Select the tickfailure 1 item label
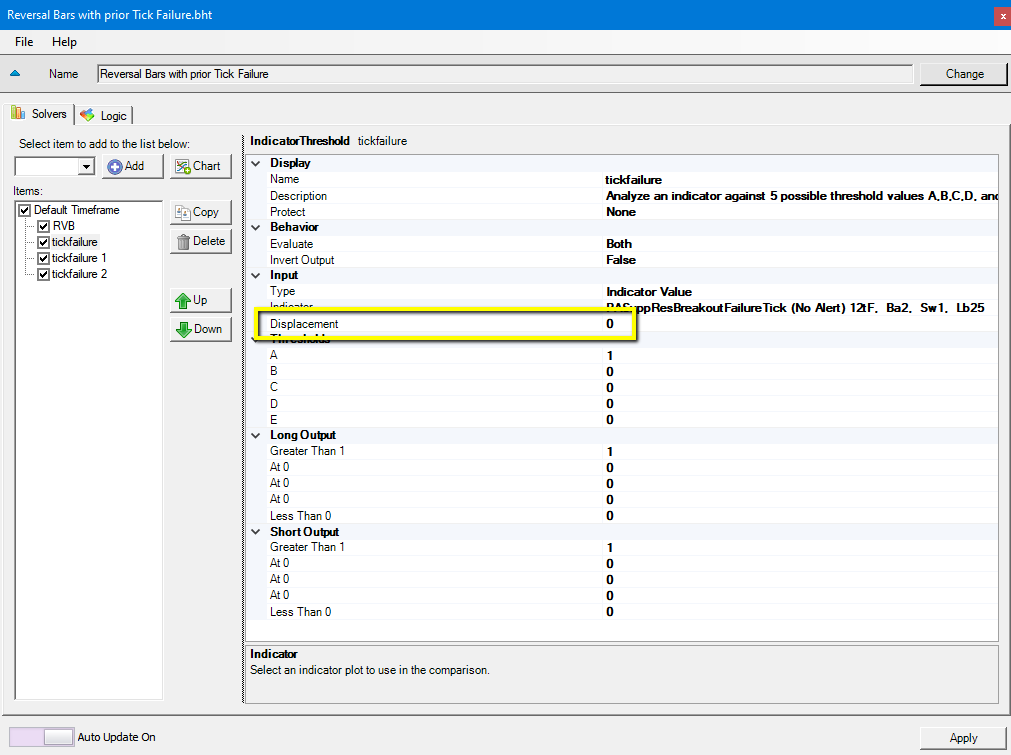The height and width of the screenshot is (755, 1011). [79, 259]
